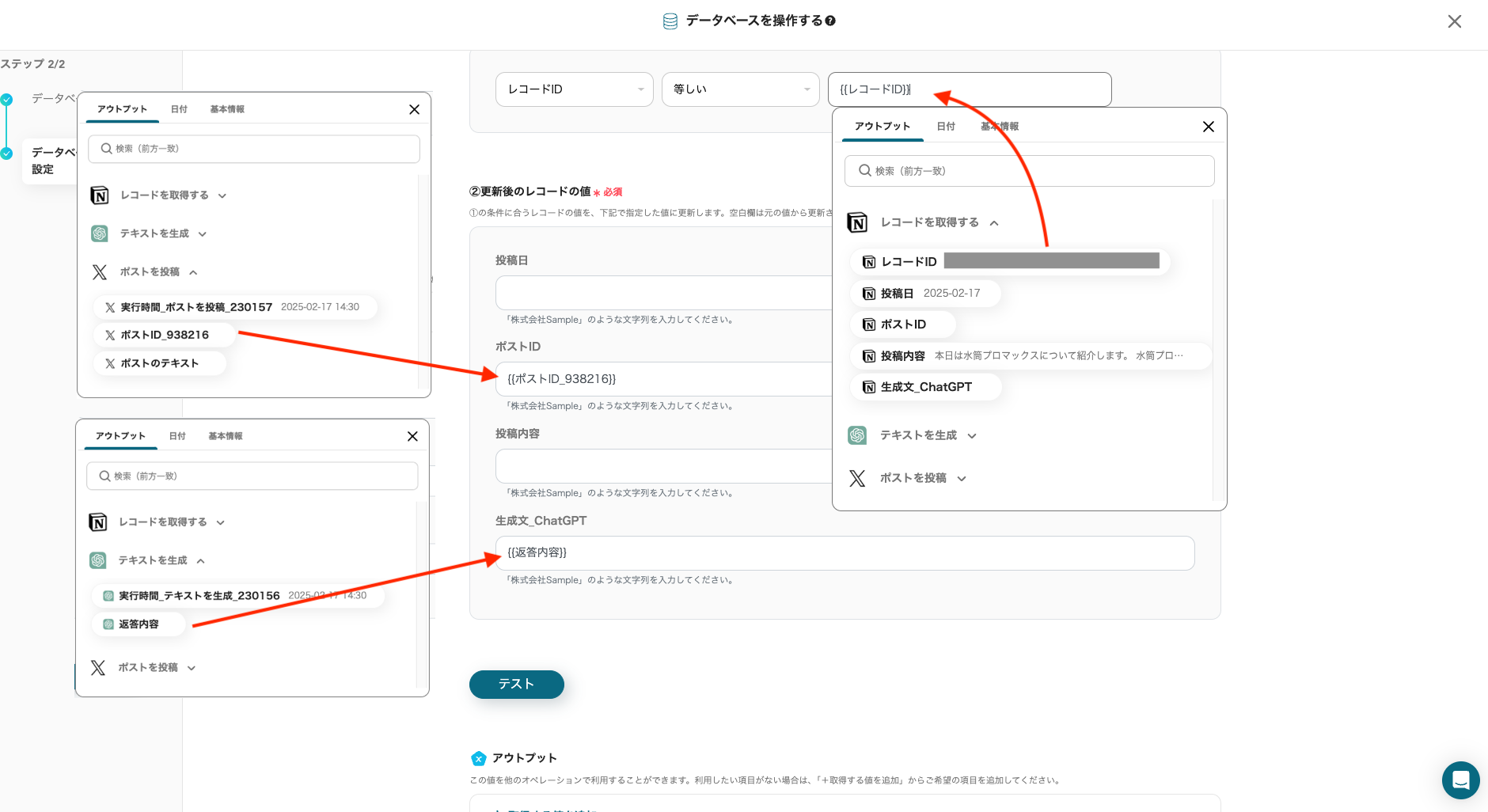1488x812 pixels.
Task: Select 実行時間_ポストを投稿_230157 output item
Action: [x=235, y=307]
